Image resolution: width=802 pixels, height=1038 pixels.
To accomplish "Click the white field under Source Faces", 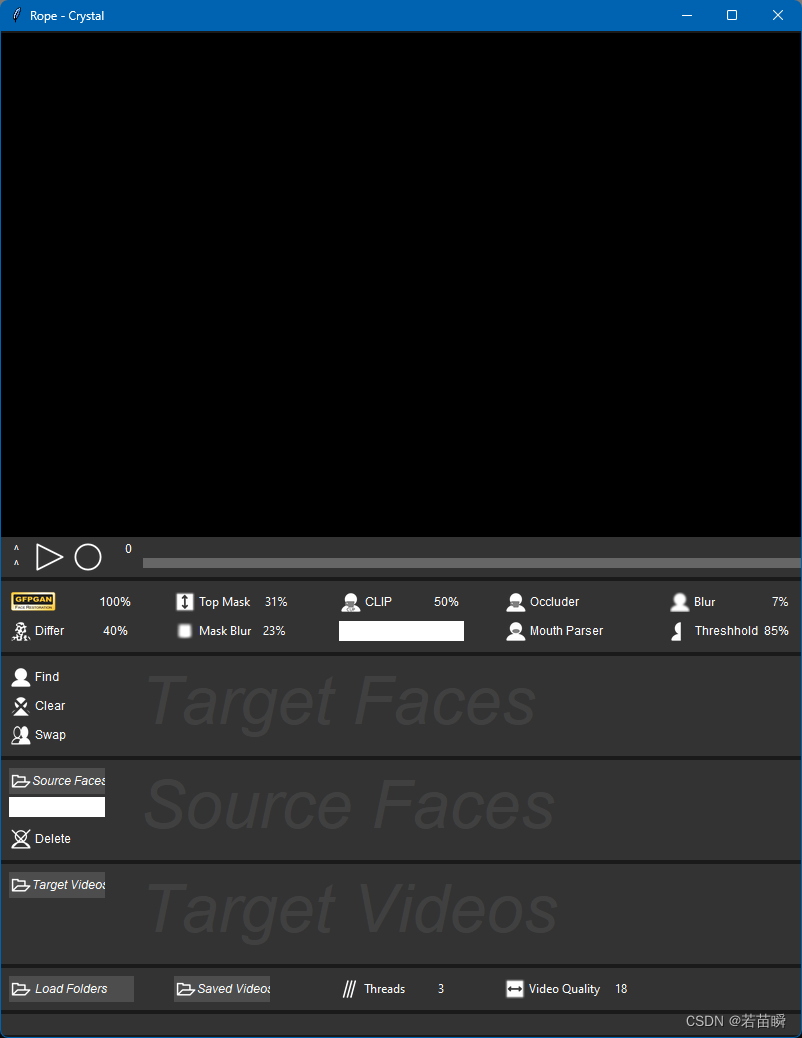I will click(57, 807).
